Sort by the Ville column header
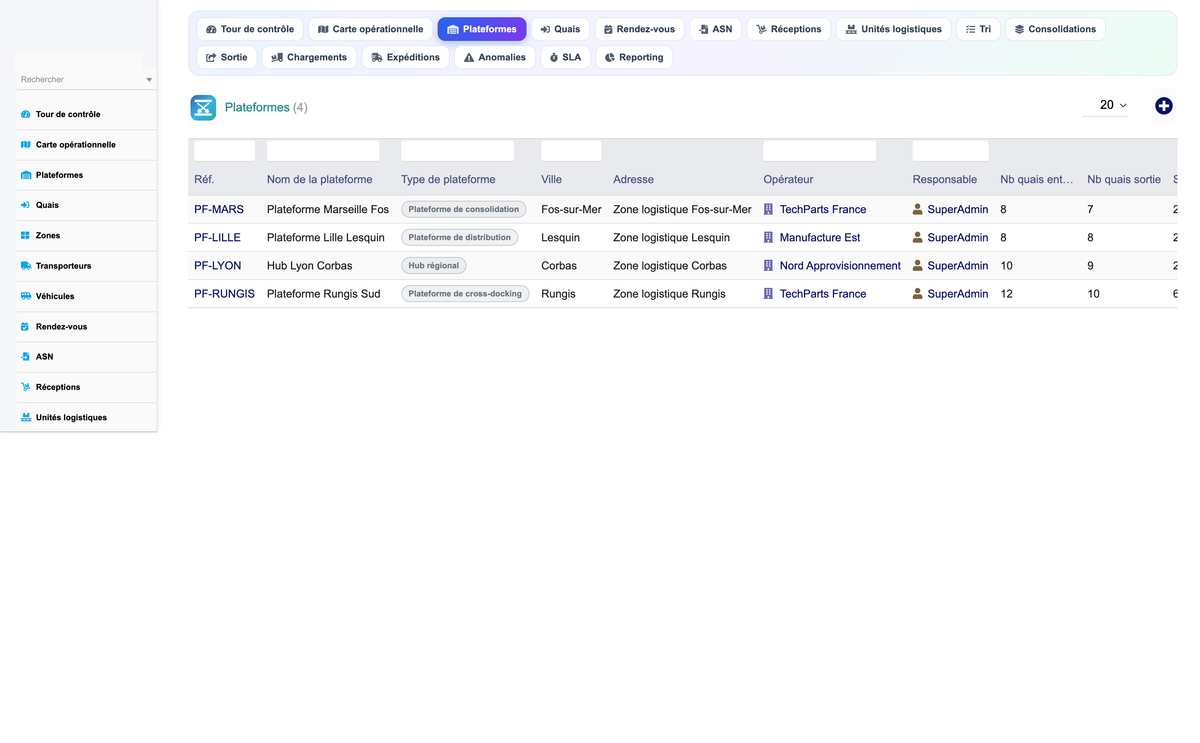The width and height of the screenshot is (1200, 743). (x=551, y=180)
